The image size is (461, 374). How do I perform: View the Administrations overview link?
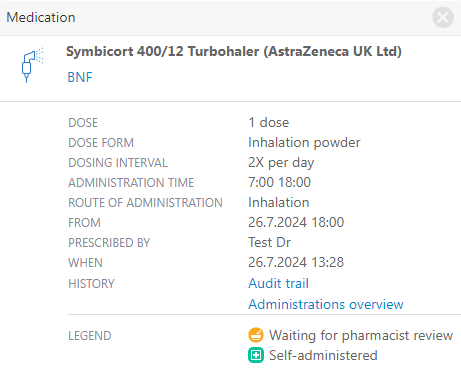click(x=326, y=304)
